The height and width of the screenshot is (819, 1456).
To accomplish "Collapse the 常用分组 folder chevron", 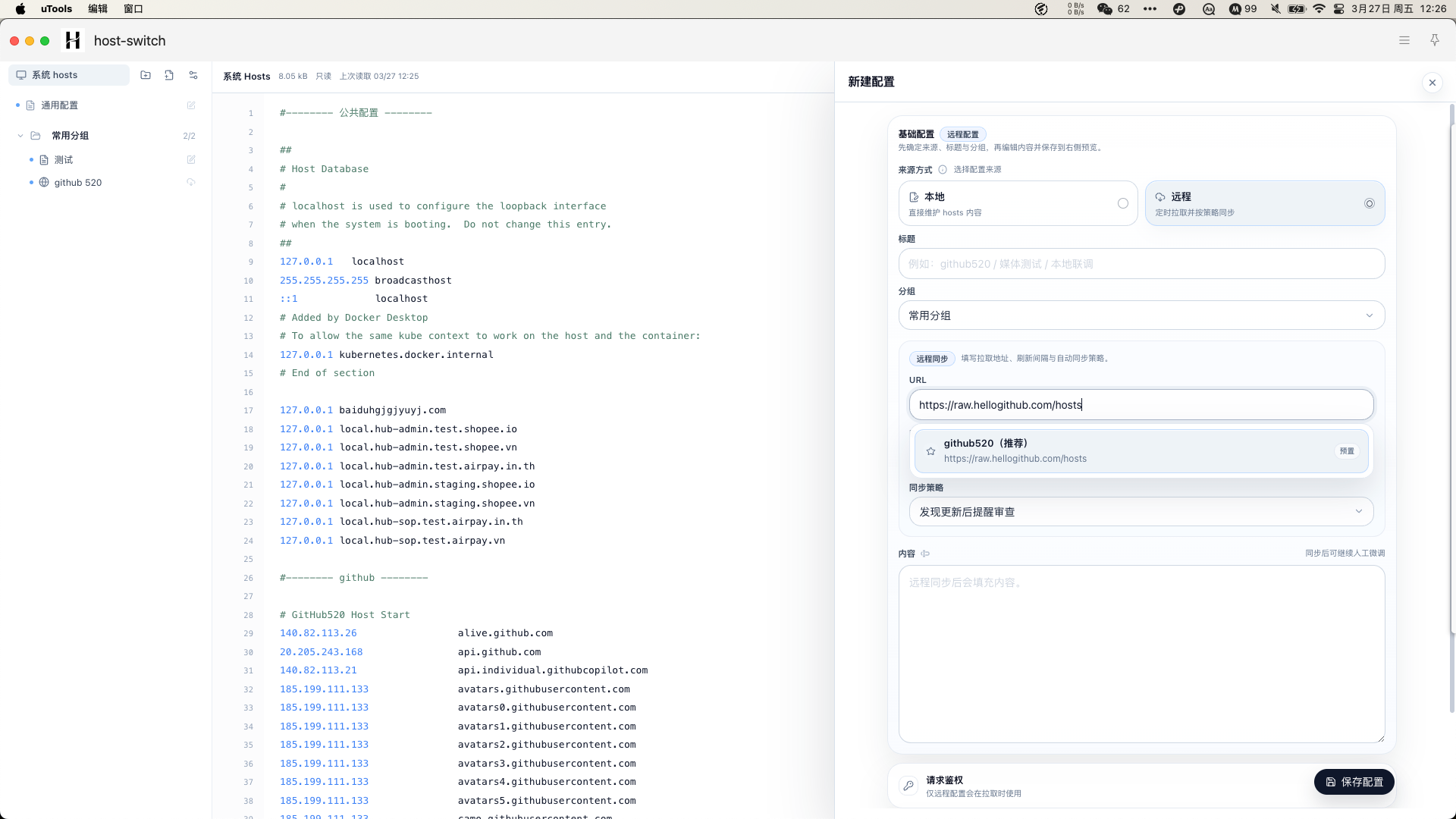I will tap(20, 136).
